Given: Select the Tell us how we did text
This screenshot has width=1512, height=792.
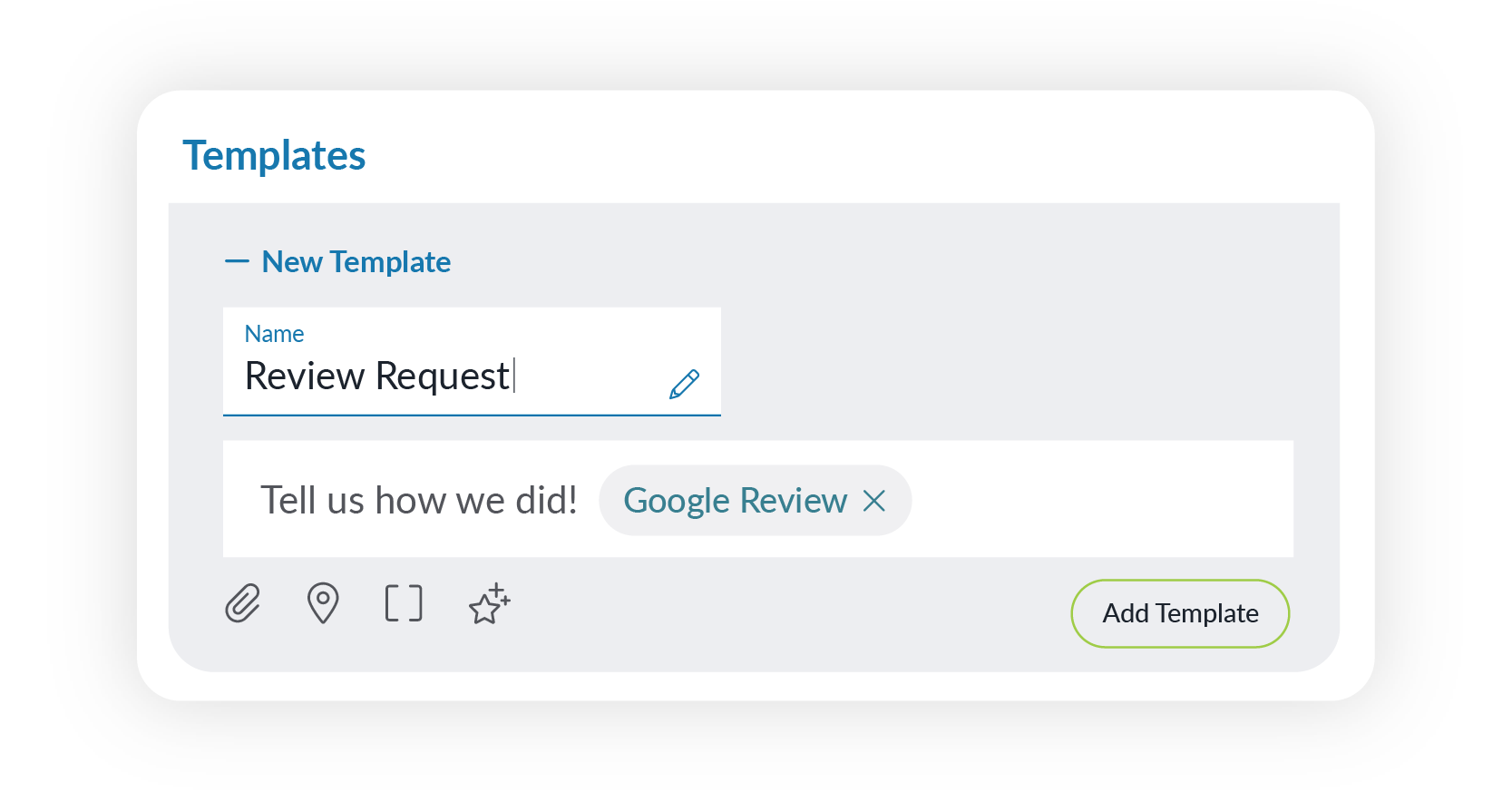Looking at the screenshot, I should pos(419,500).
